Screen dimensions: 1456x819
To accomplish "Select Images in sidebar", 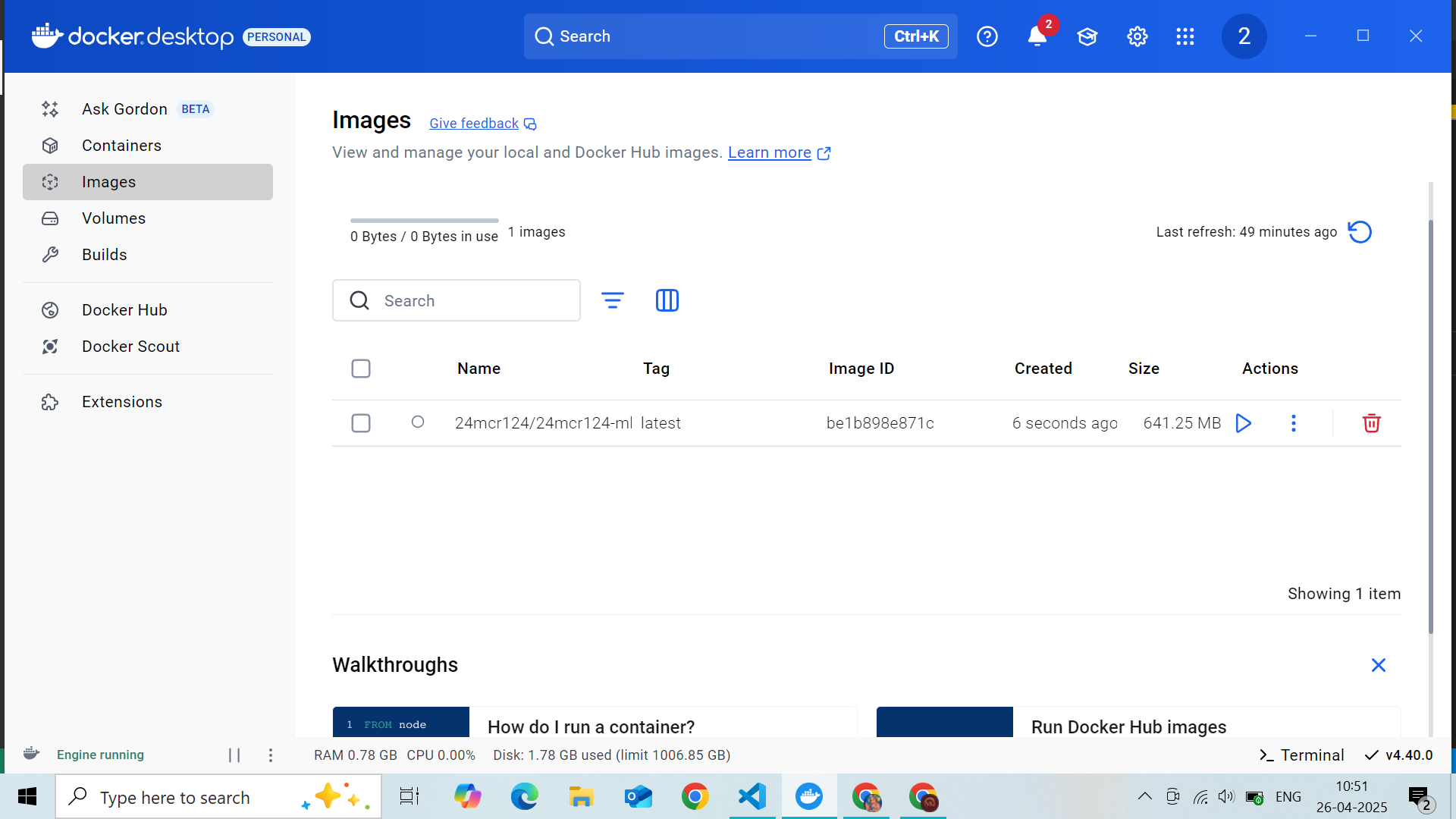I will pyautogui.click(x=148, y=182).
